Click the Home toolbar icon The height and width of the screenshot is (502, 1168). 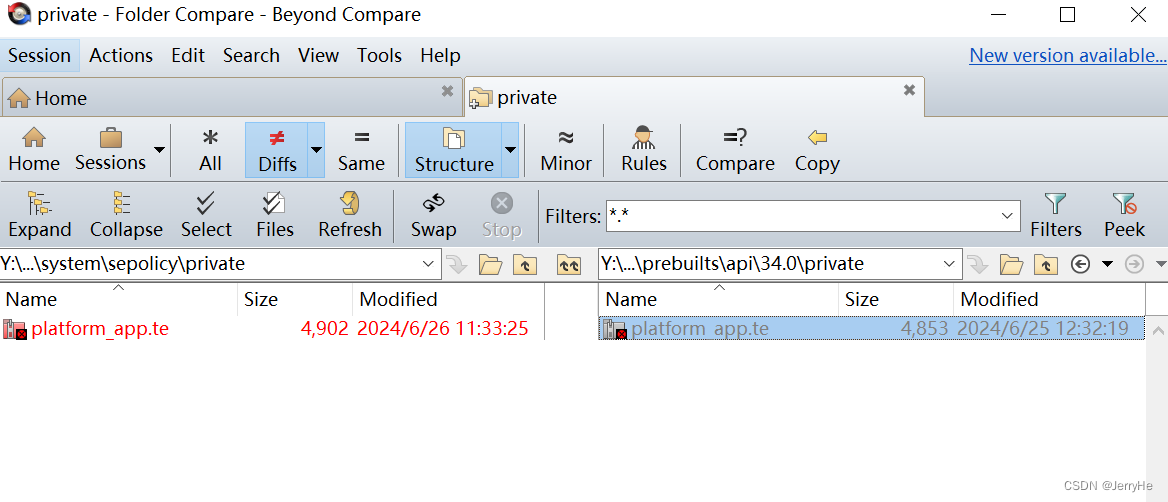point(34,150)
